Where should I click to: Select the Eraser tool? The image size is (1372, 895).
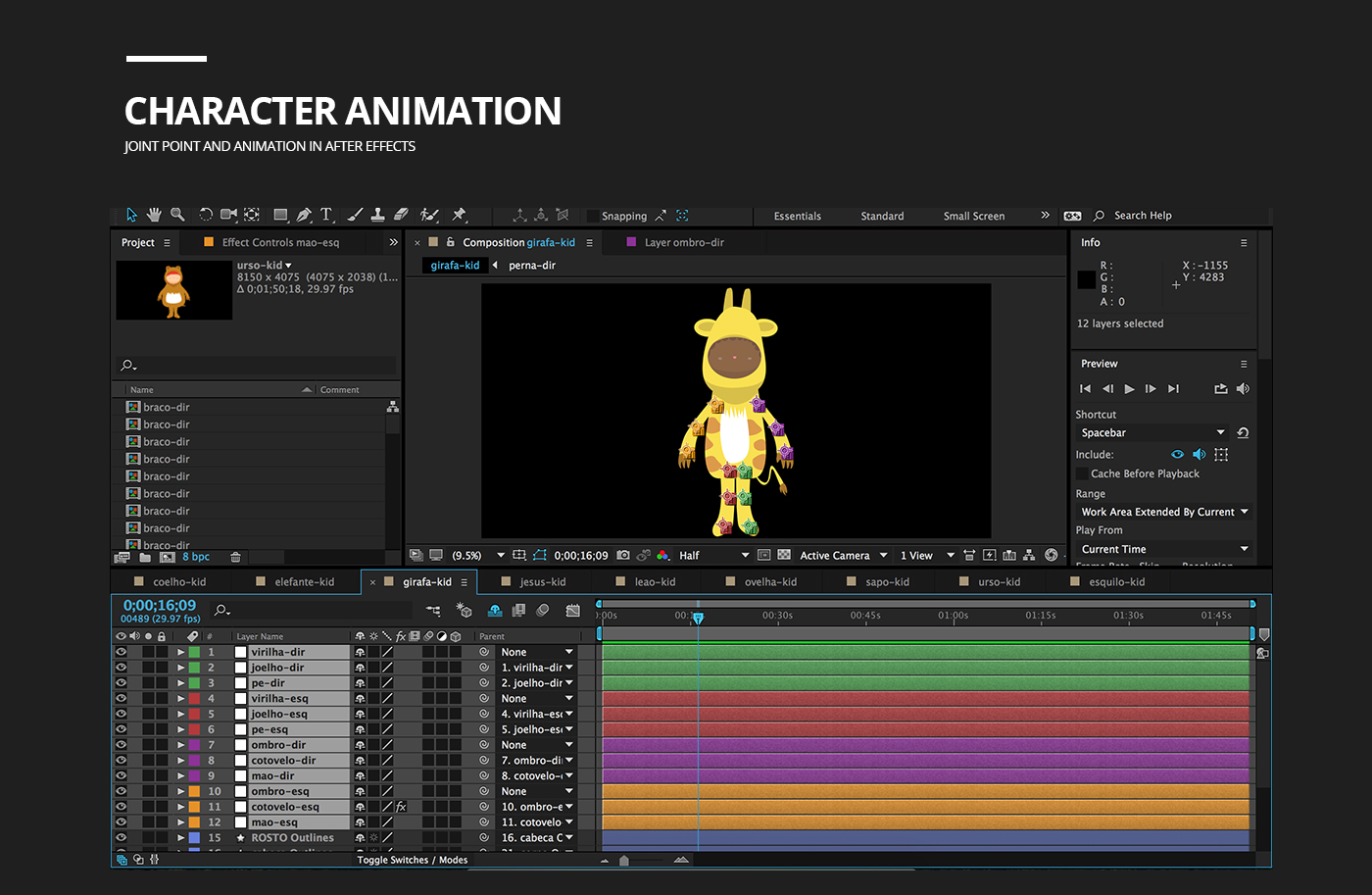click(400, 215)
